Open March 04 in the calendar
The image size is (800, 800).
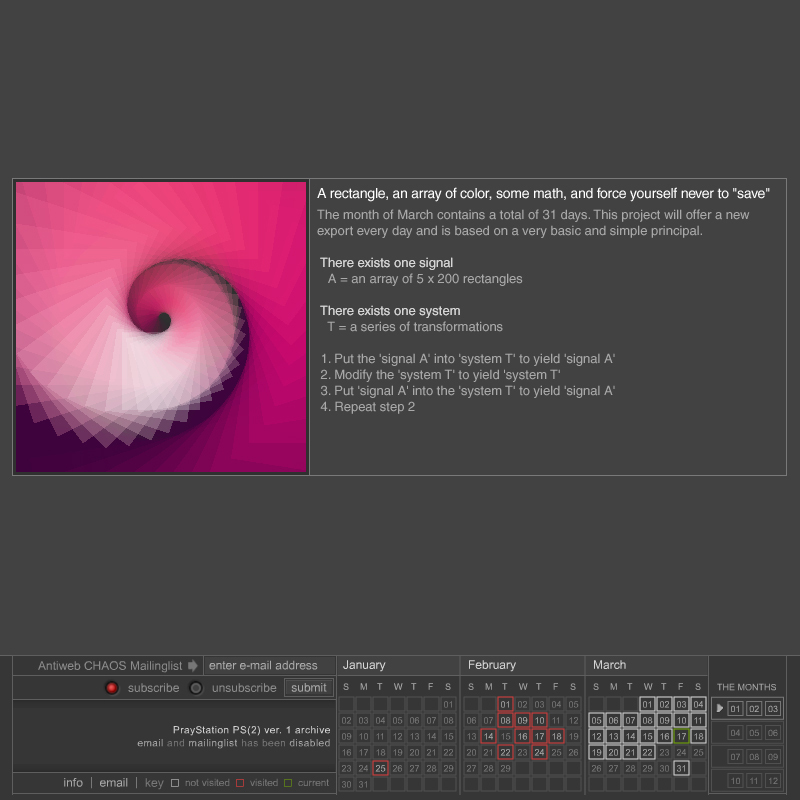tap(698, 705)
